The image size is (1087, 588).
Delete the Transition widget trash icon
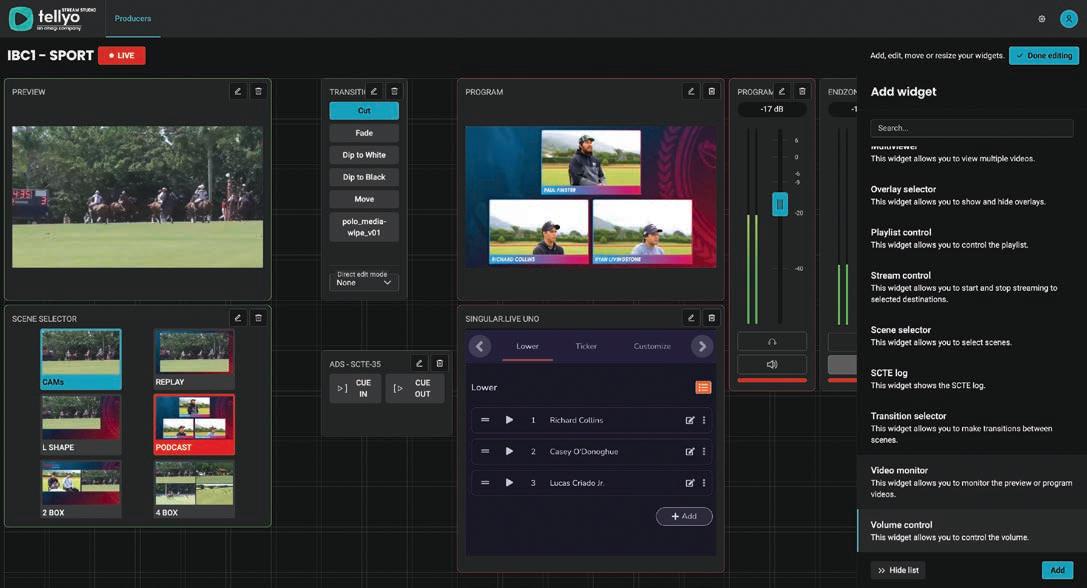394,91
